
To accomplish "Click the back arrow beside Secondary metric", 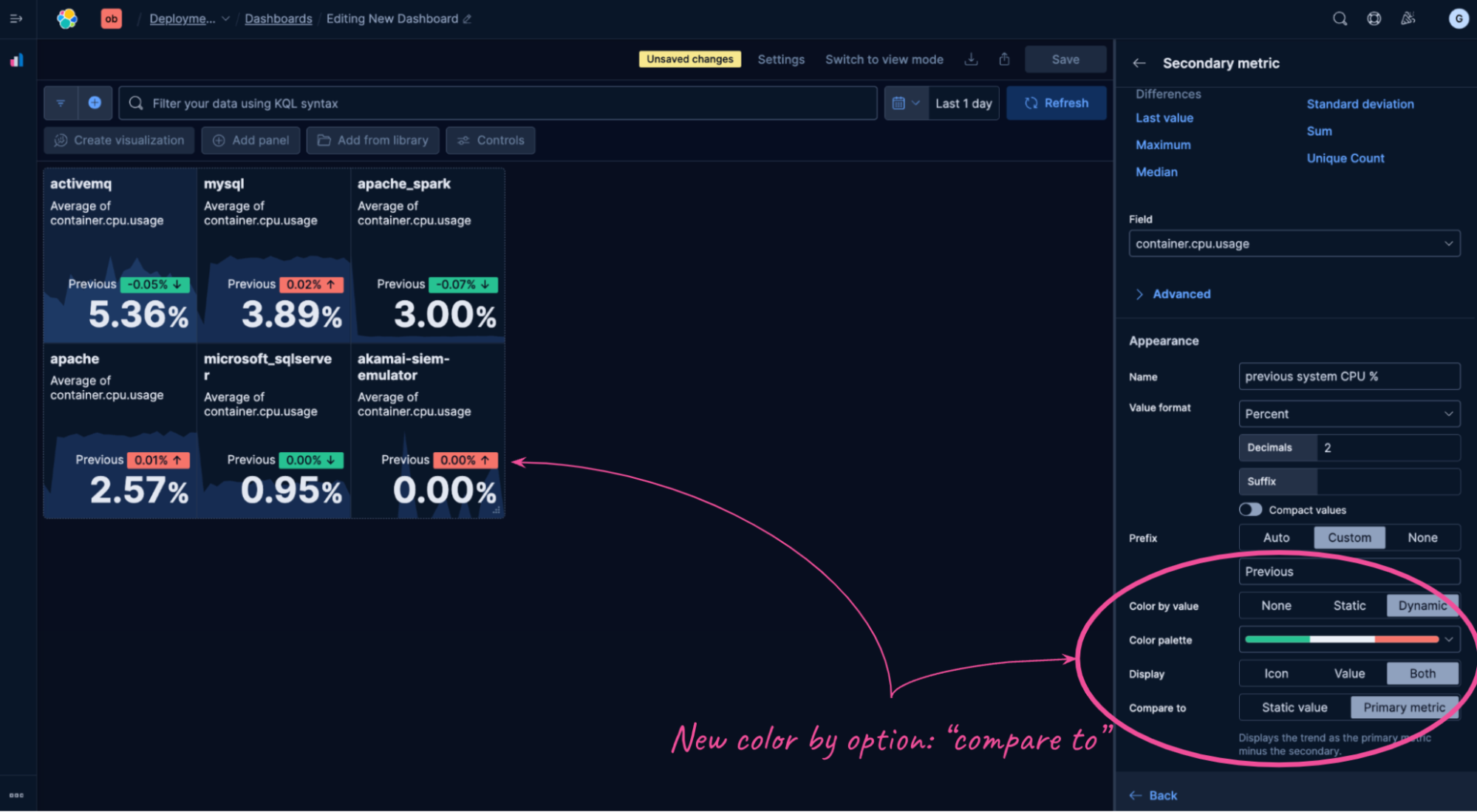I will pyautogui.click(x=1139, y=63).
